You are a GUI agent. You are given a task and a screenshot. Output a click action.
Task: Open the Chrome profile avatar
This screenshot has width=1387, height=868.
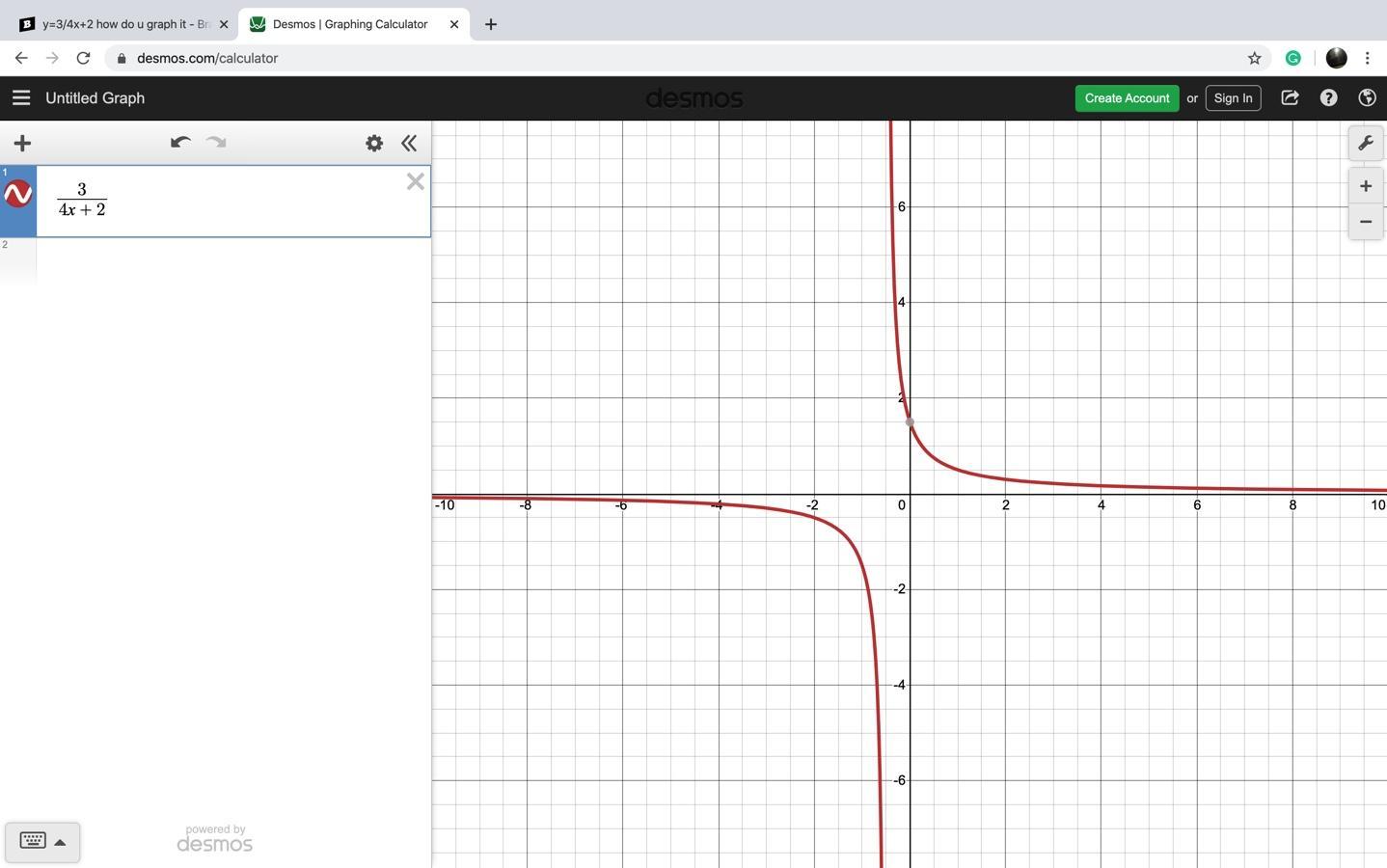pyautogui.click(x=1336, y=58)
